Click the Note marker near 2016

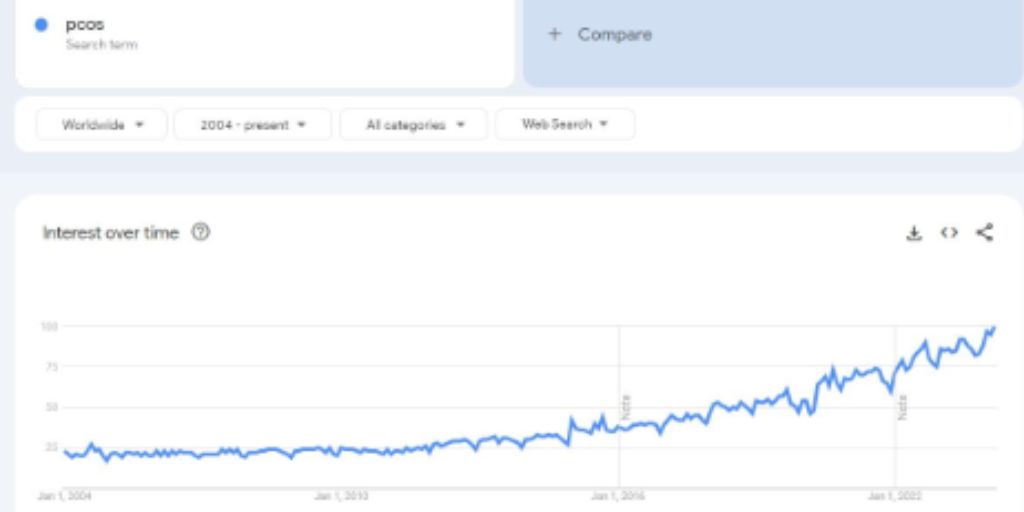click(627, 407)
